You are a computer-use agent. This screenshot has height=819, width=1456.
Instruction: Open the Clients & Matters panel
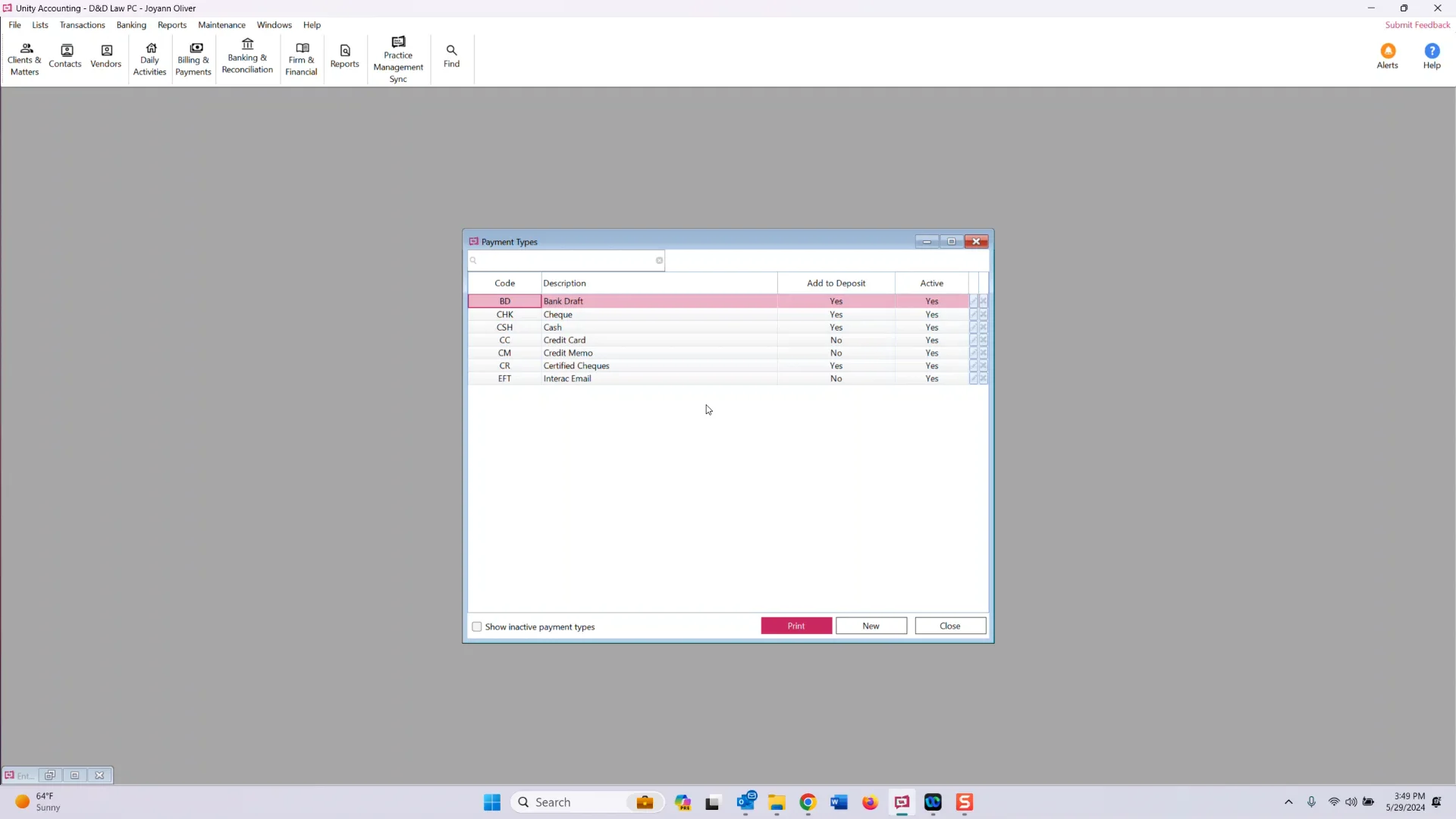(24, 57)
